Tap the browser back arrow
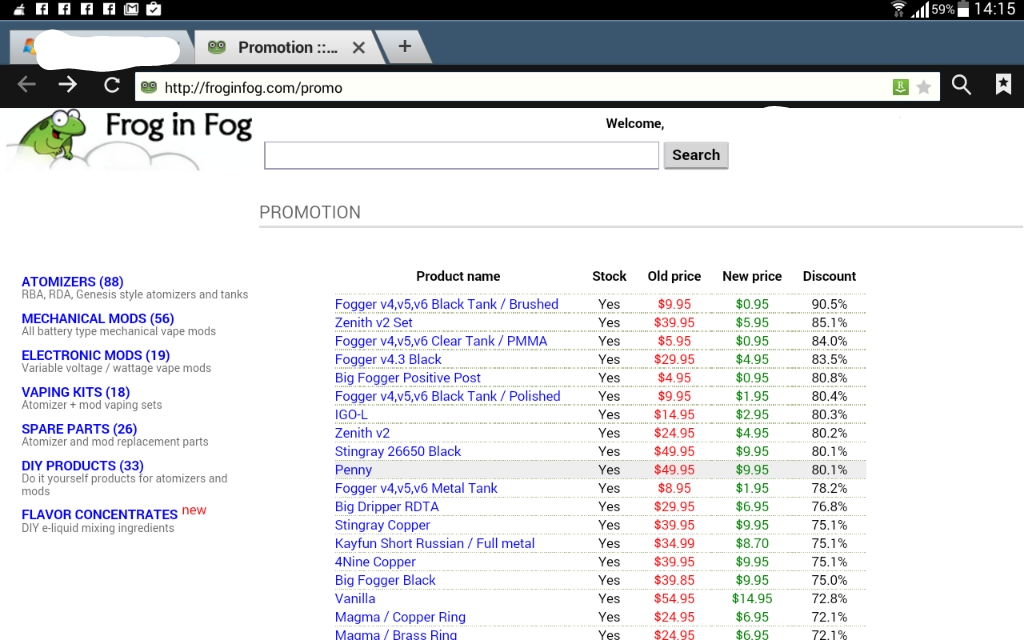Viewport: 1024px width, 640px height. (27, 85)
